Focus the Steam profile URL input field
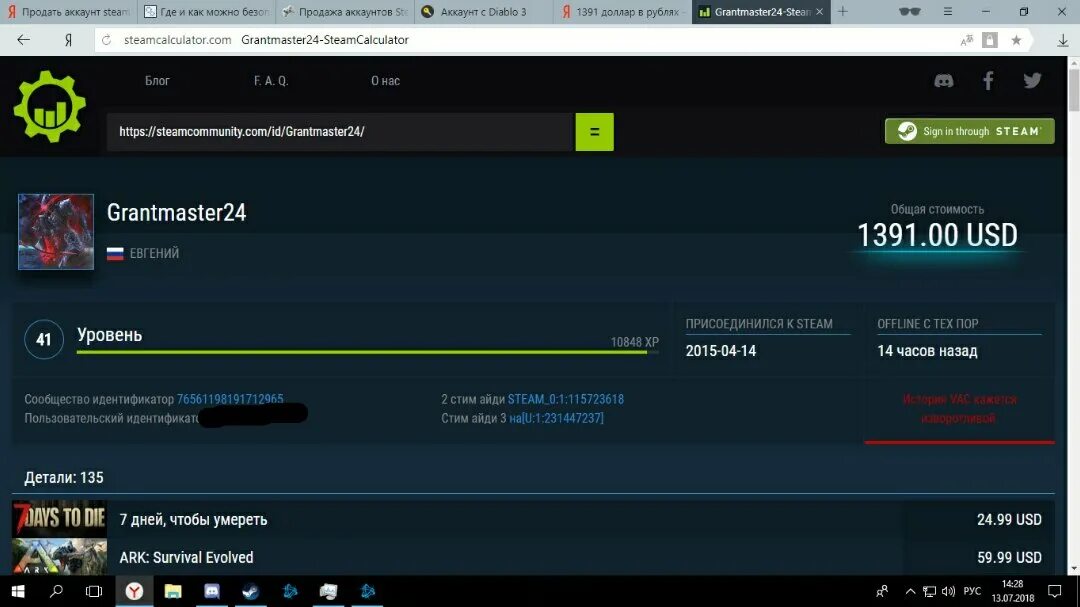Viewport: 1080px width, 607px height. coord(341,132)
